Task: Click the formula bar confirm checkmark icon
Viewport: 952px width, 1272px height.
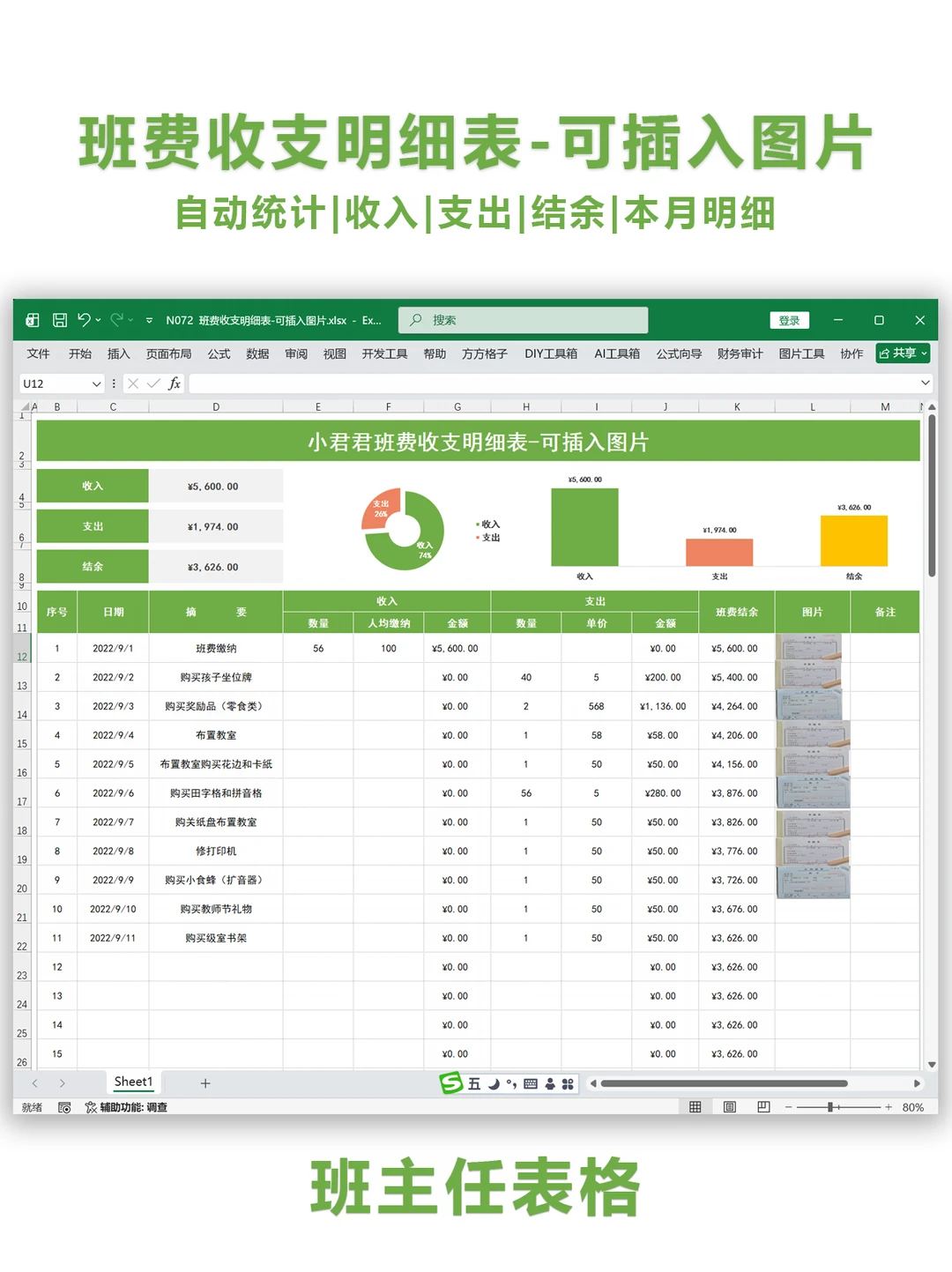Action: 153,383
